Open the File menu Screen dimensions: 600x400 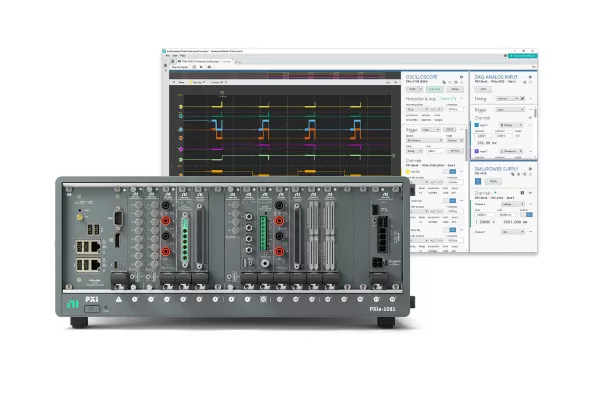166,57
